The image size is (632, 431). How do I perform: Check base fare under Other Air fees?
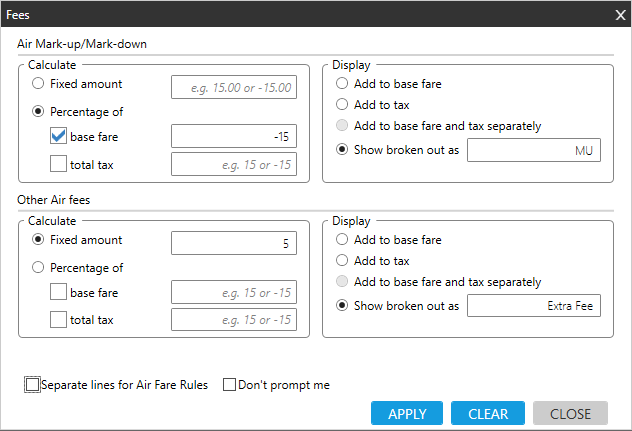pos(59,292)
